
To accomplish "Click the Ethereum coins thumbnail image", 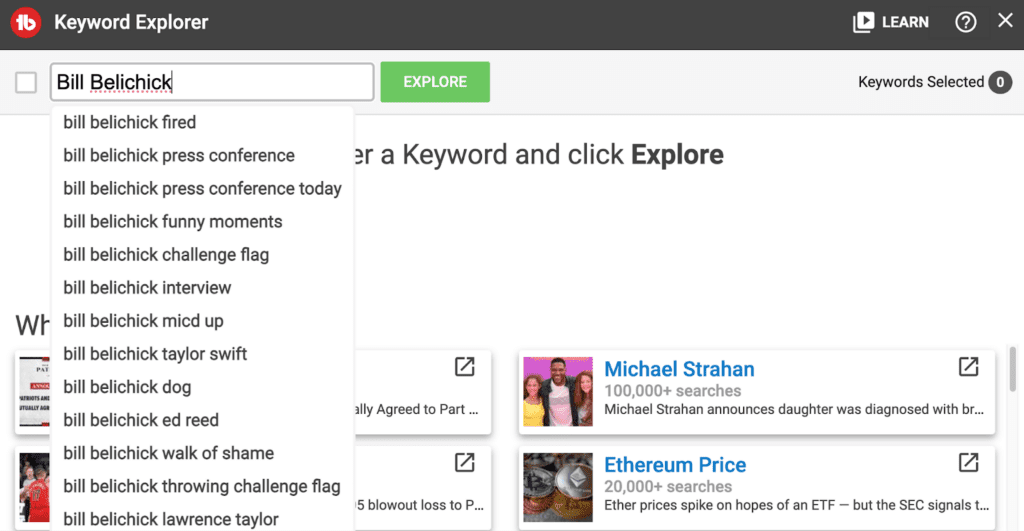I will (x=558, y=487).
